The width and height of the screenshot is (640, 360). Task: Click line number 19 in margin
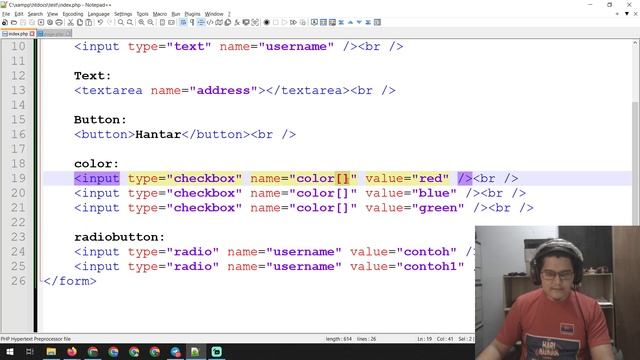tap(18, 178)
